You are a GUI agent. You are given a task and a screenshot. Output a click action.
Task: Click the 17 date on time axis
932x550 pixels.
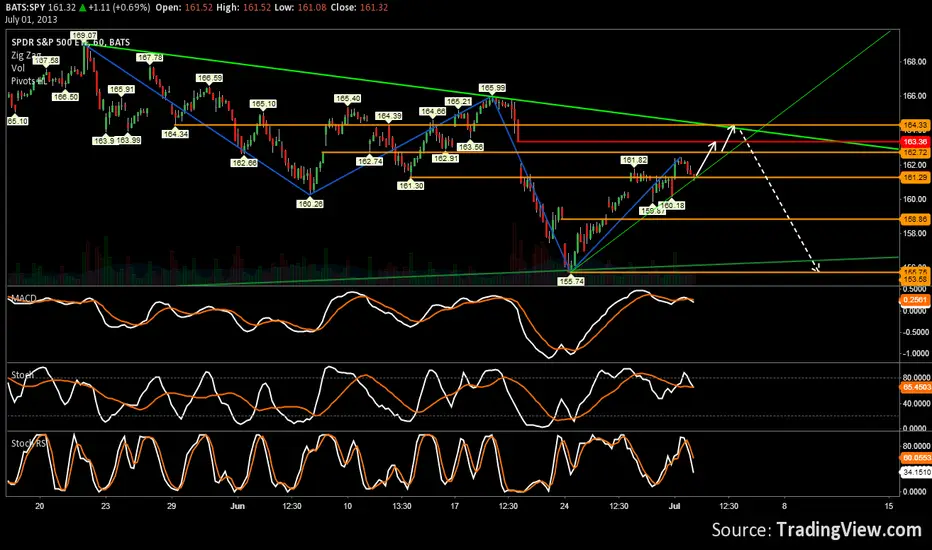pos(455,506)
